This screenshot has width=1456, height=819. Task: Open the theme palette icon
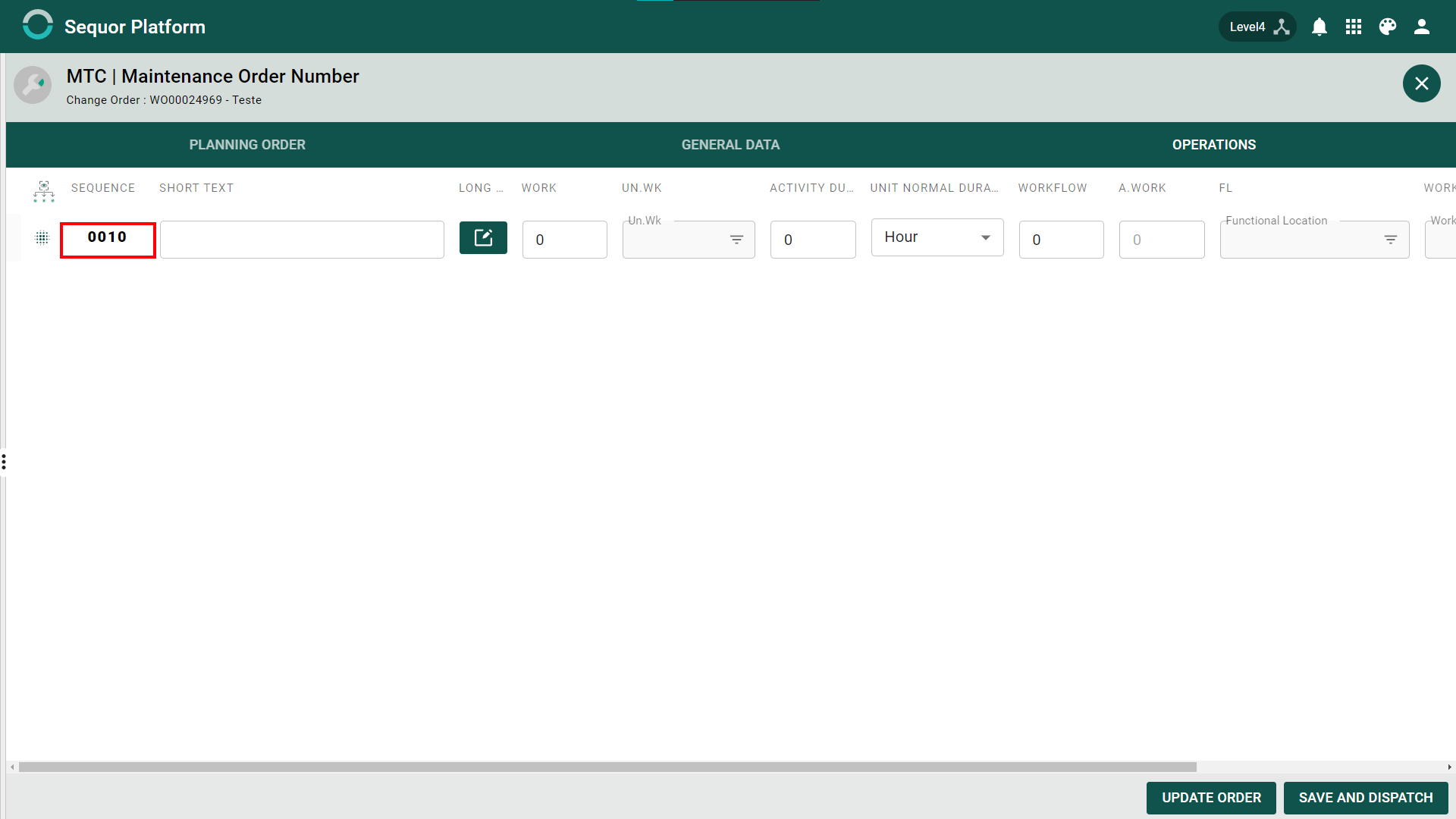coord(1388,27)
